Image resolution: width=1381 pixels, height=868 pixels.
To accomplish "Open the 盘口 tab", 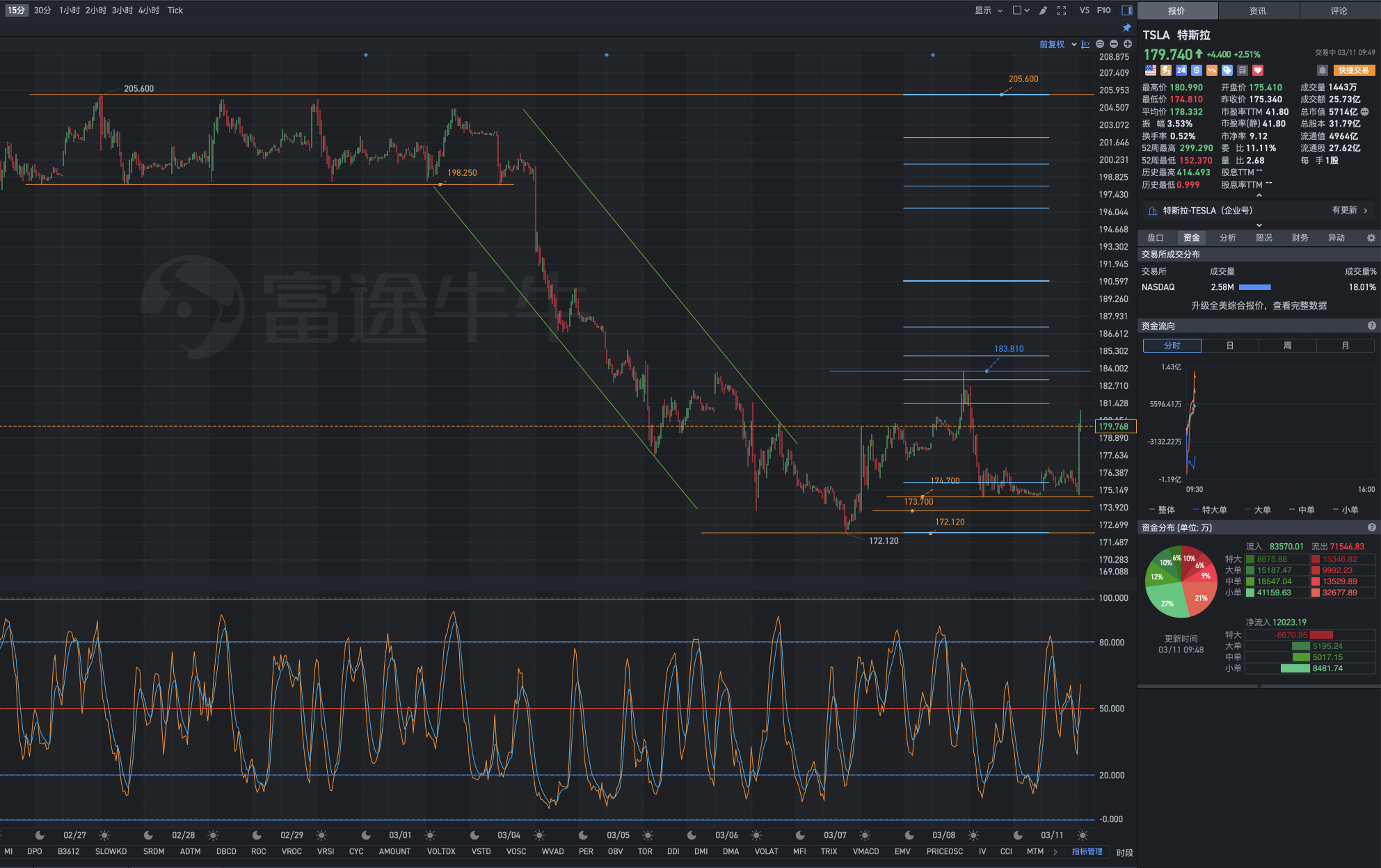I will tap(1156, 238).
